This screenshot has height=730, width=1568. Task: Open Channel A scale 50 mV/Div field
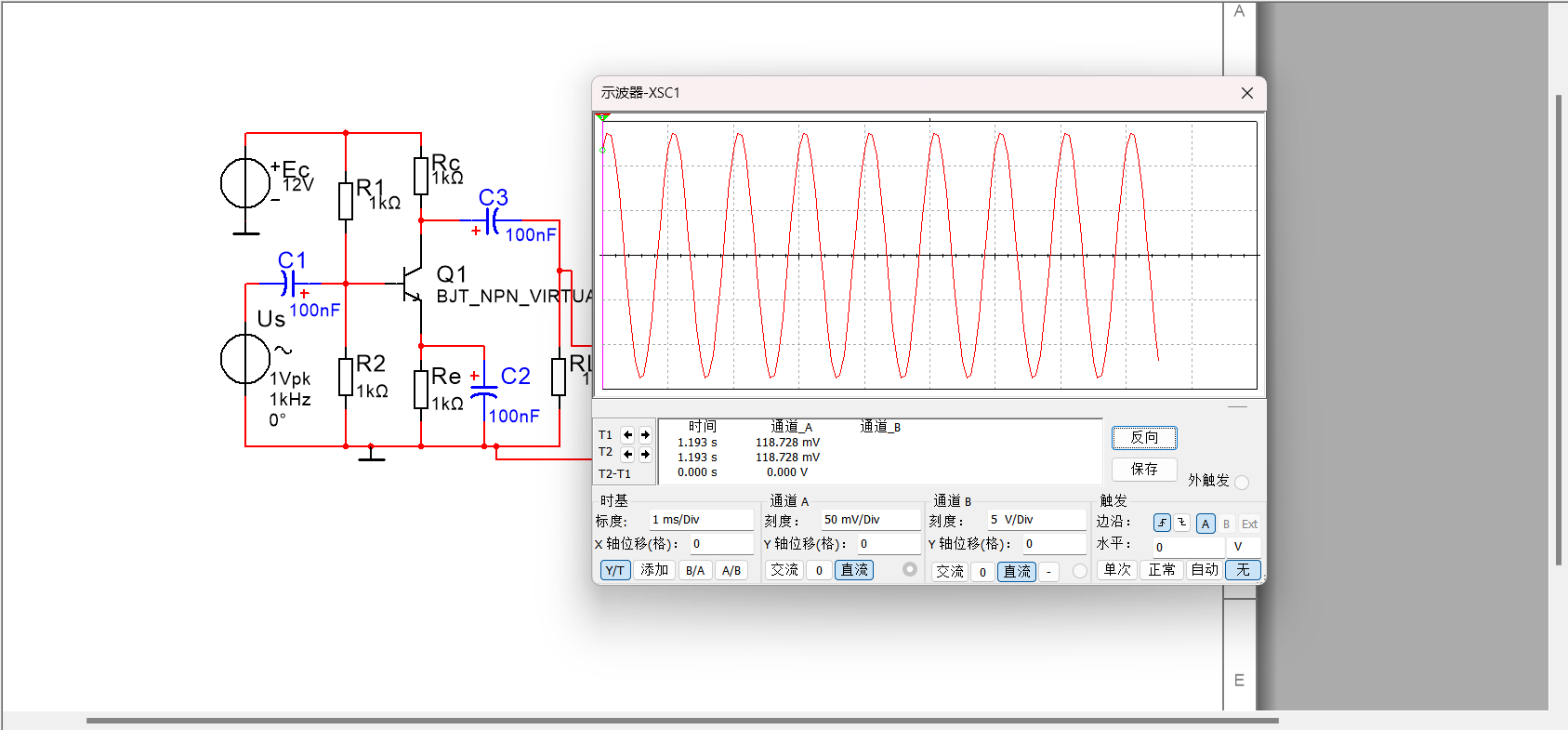click(869, 520)
